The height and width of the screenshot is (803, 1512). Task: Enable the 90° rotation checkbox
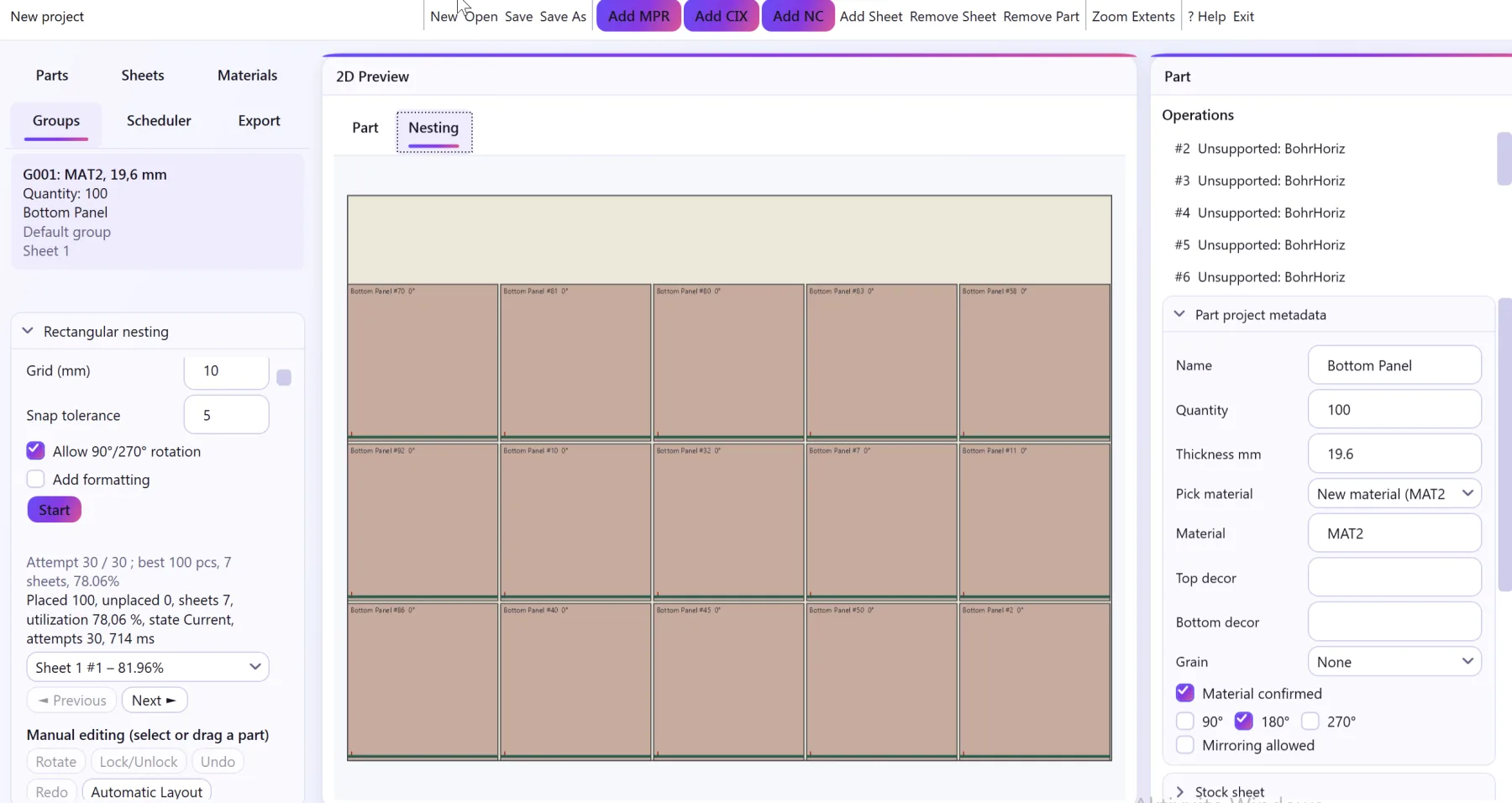click(1184, 721)
